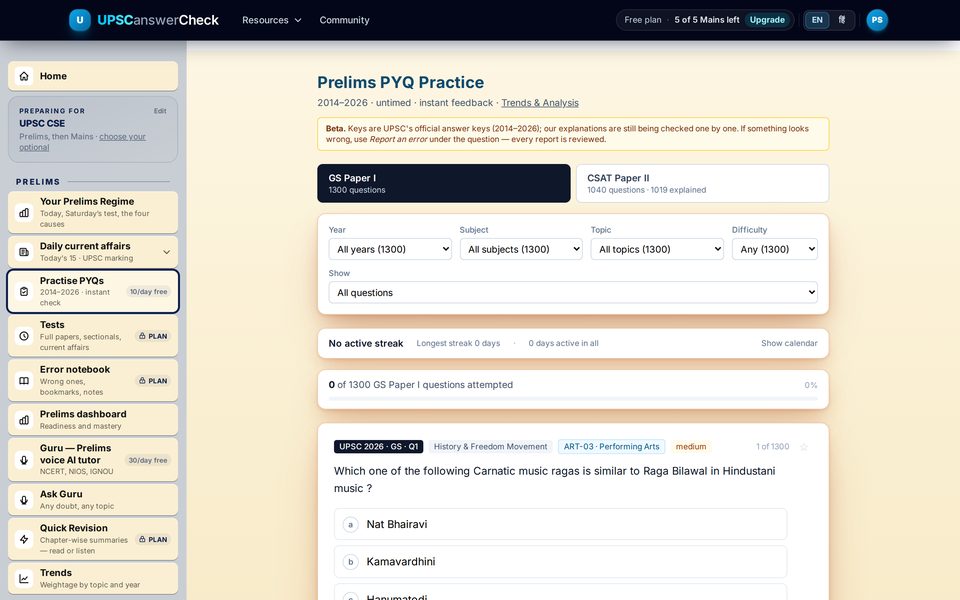
Task: Open the Year filter dropdown
Action: (390, 249)
